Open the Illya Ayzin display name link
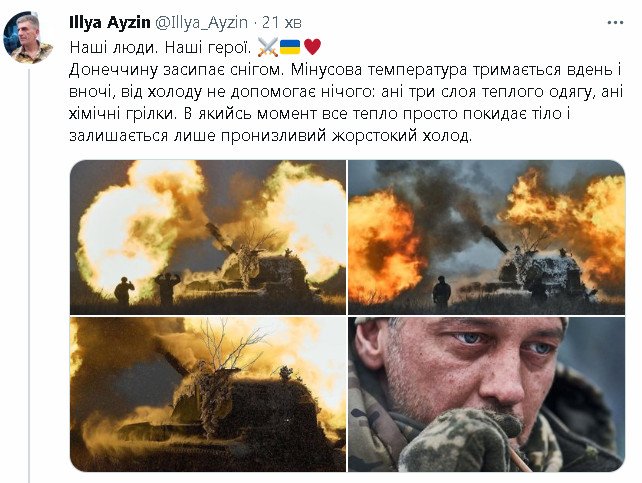The width and height of the screenshot is (642, 483). (110, 23)
